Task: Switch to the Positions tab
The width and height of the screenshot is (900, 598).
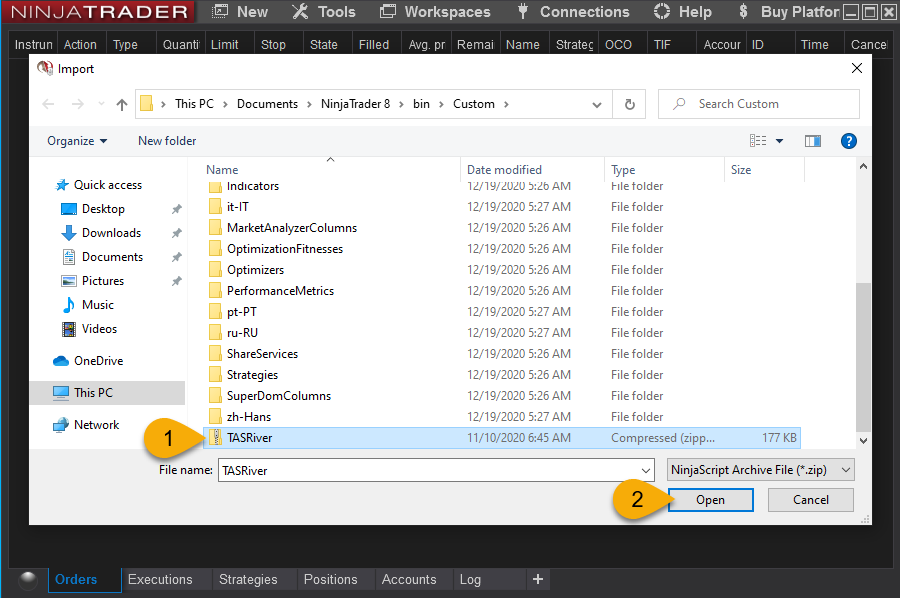Action: (331, 580)
